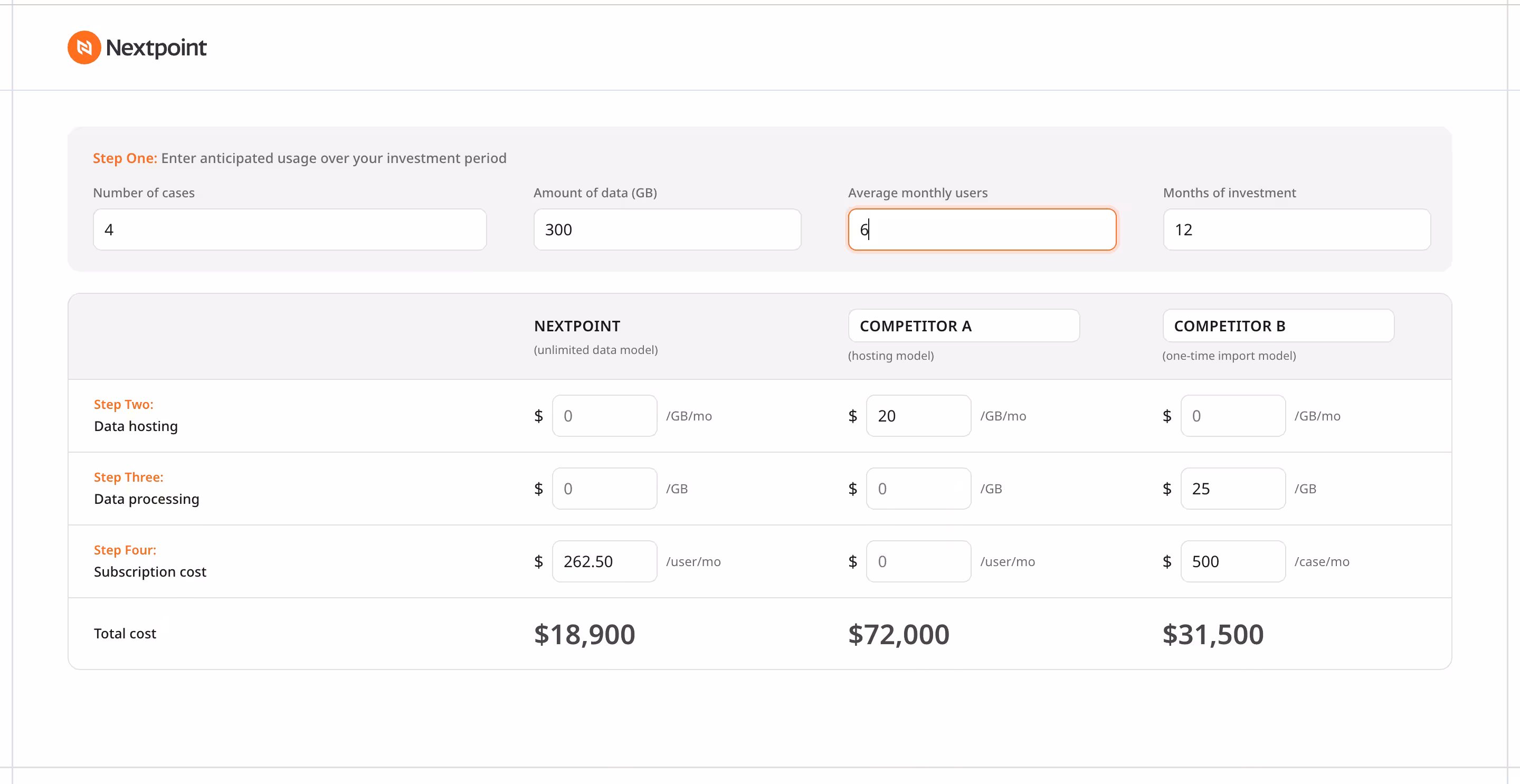Image resolution: width=1520 pixels, height=784 pixels.
Task: Click the 'Number of cases' field label
Action: coord(144,193)
